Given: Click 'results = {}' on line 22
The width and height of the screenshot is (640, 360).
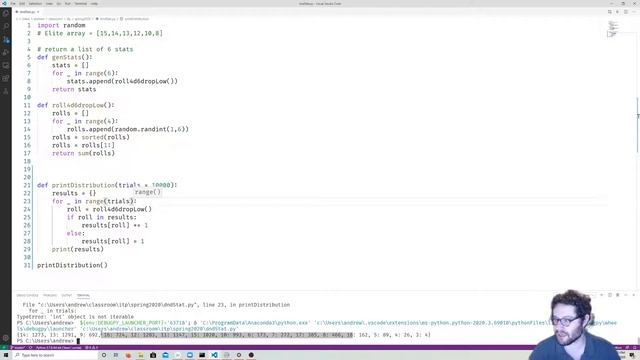Looking at the screenshot, I should 74,193.
